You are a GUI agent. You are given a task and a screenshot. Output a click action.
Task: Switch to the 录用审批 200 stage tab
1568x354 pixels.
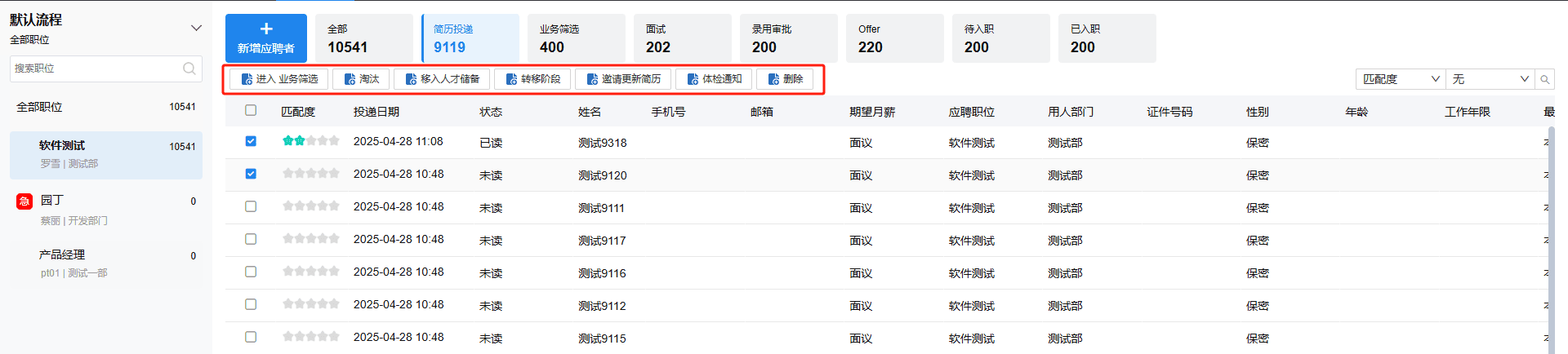789,38
